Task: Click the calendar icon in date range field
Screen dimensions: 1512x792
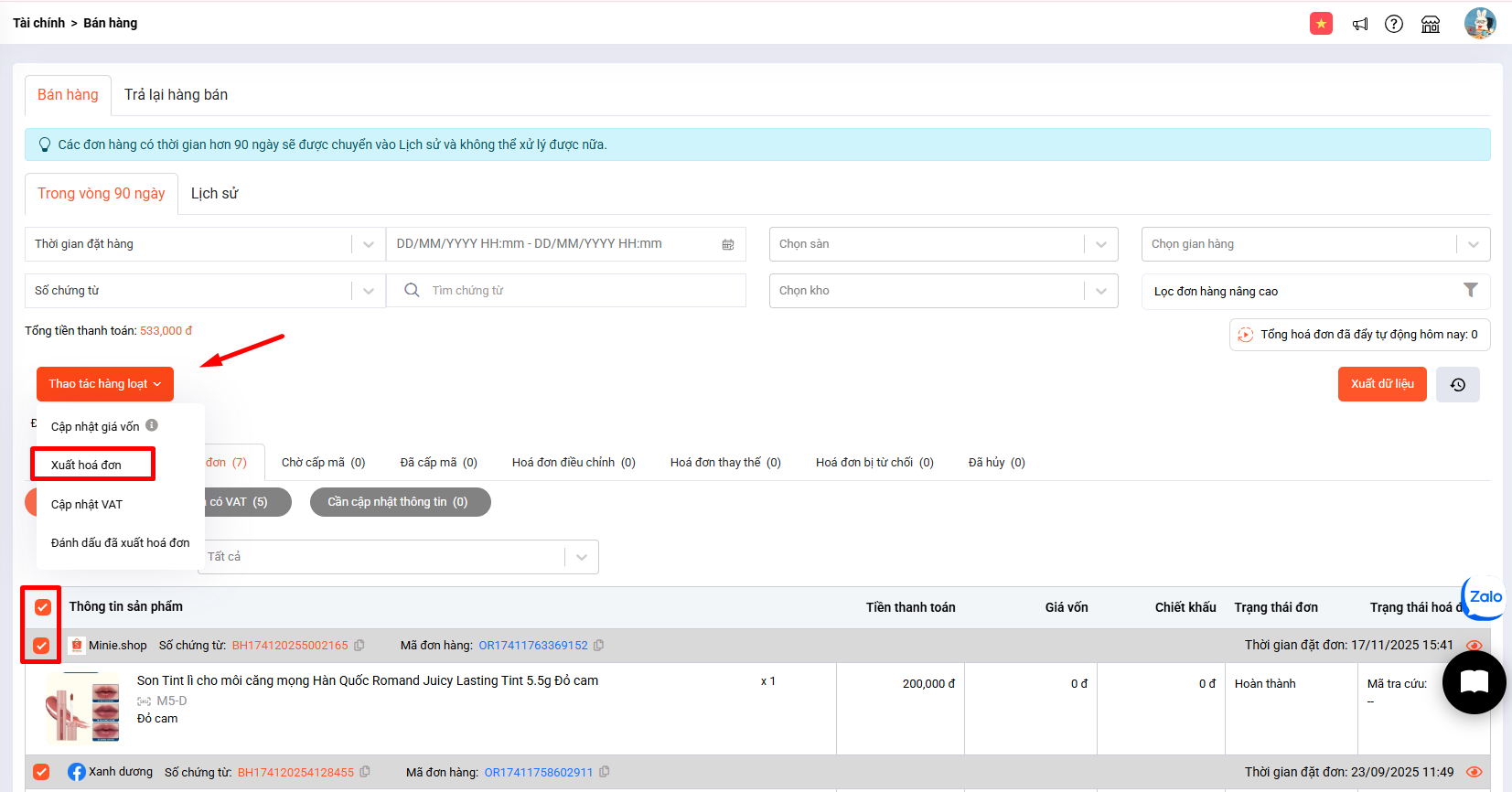Action: click(x=728, y=244)
